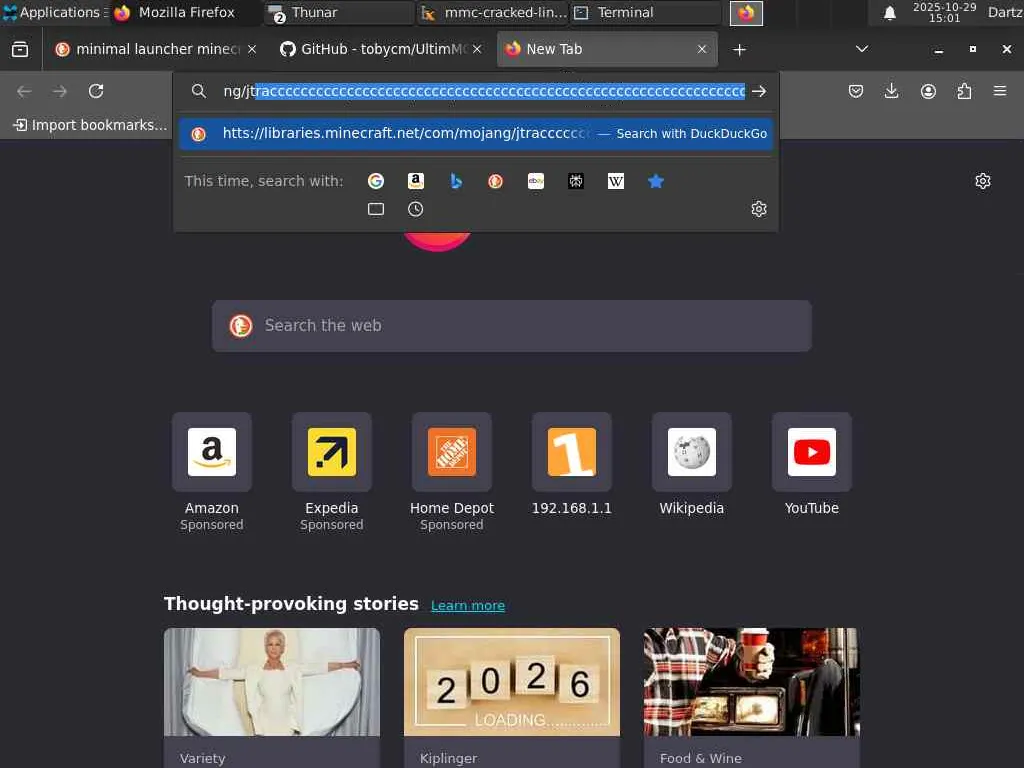Image resolution: width=1024 pixels, height=768 pixels.
Task: Open the Firefox application hamburger menu
Action: pyautogui.click(x=1000, y=91)
